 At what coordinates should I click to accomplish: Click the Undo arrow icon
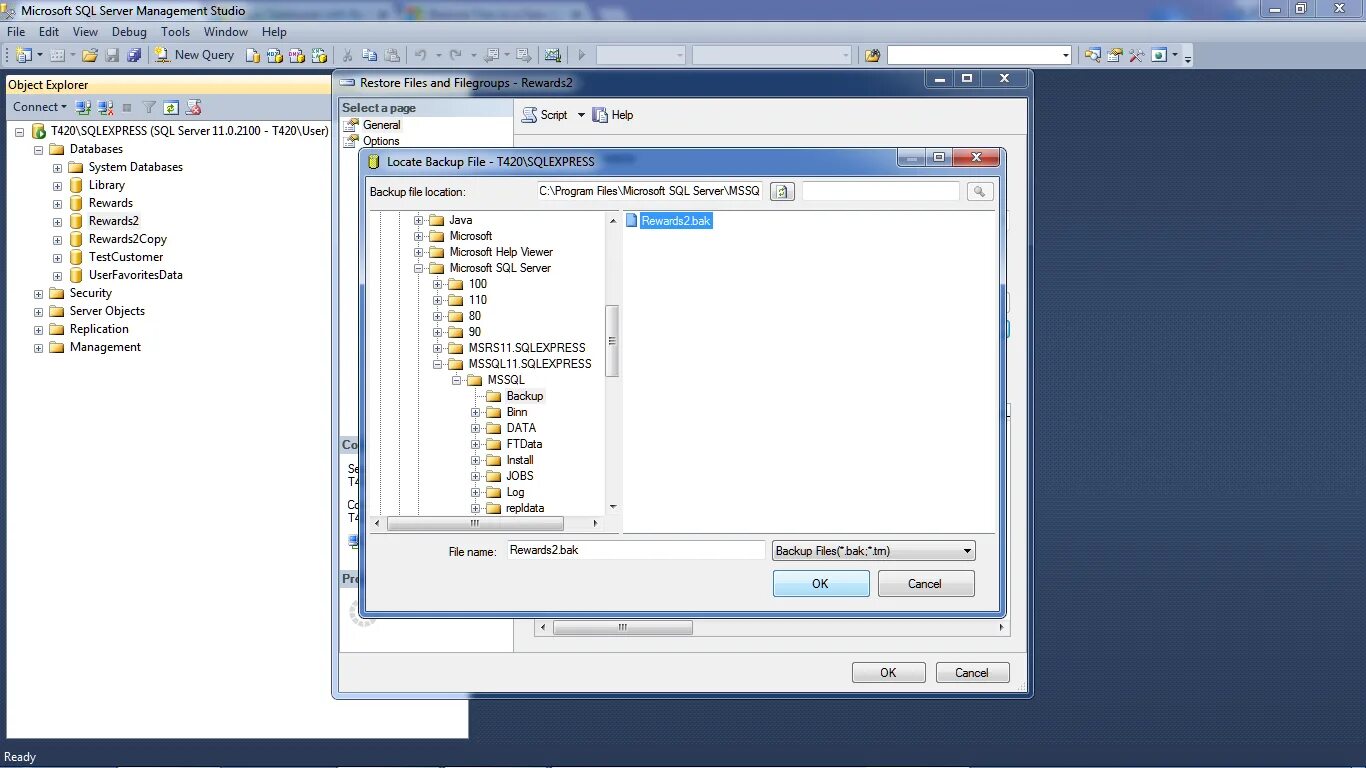pos(420,55)
